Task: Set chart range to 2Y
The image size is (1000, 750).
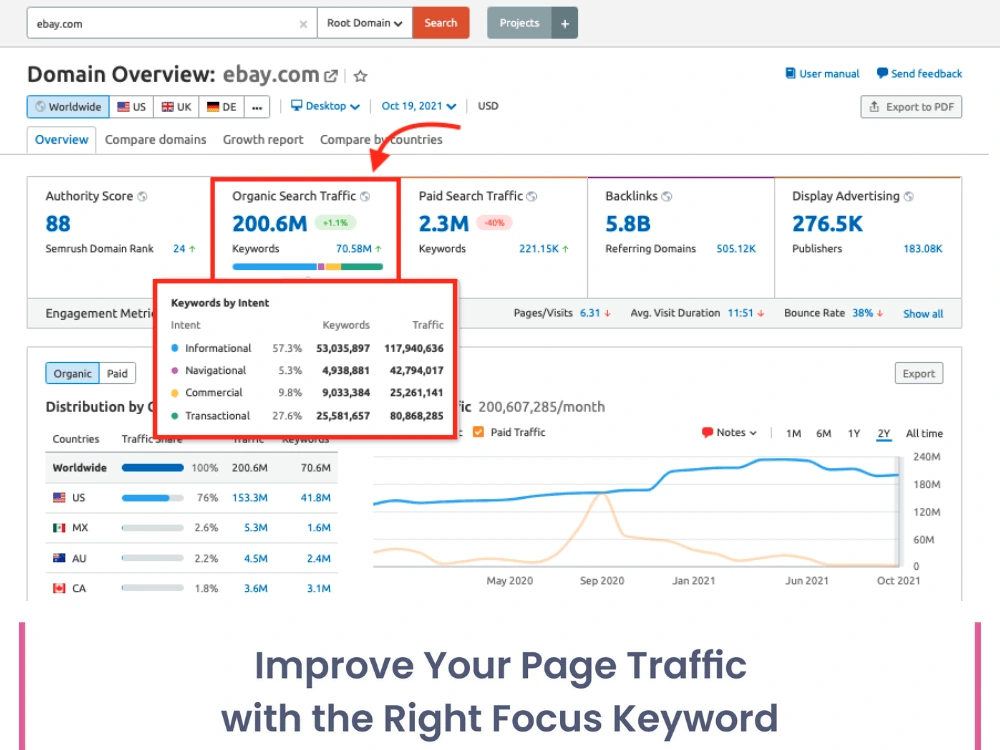Action: click(883, 434)
